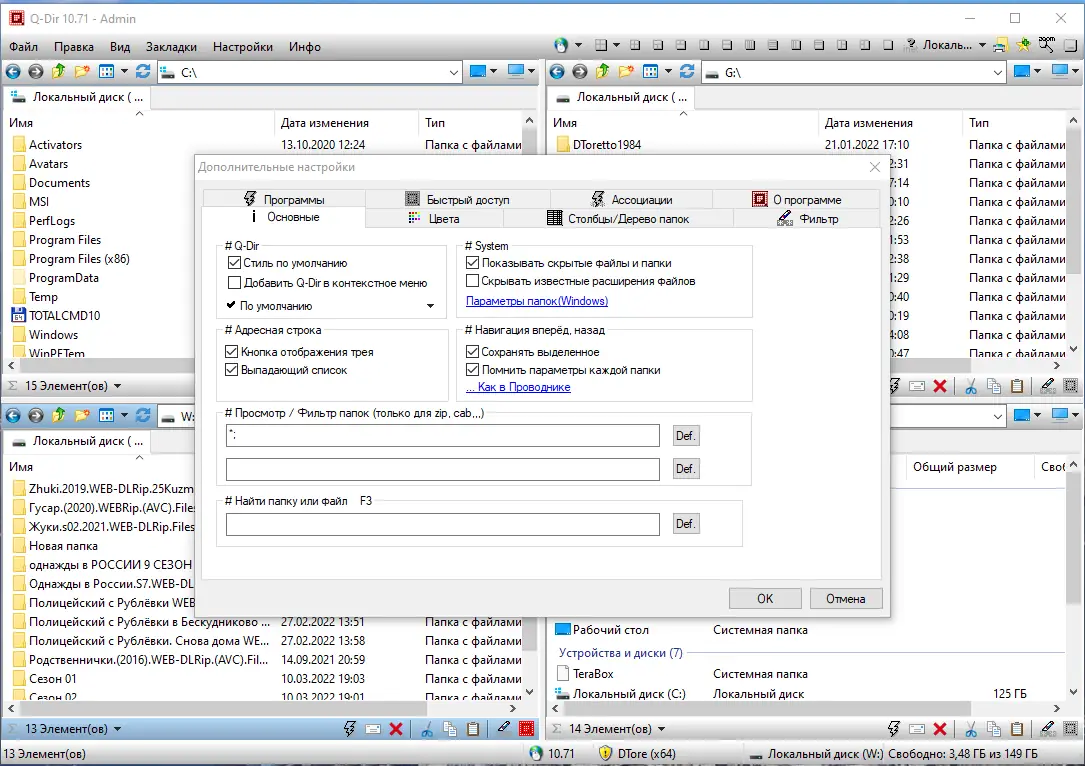
Task: Switch to the Программы tab
Action: pos(284,199)
